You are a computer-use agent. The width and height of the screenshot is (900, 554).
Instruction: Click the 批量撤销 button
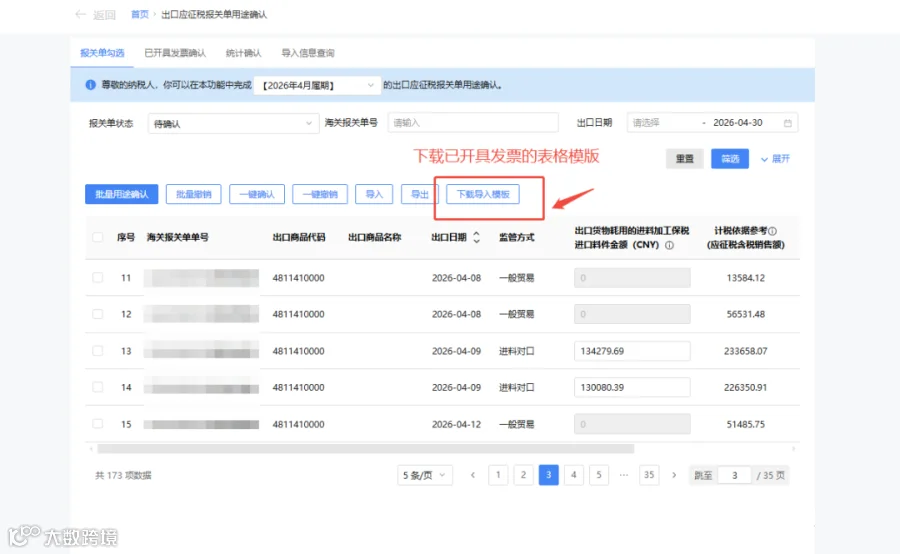(193, 194)
